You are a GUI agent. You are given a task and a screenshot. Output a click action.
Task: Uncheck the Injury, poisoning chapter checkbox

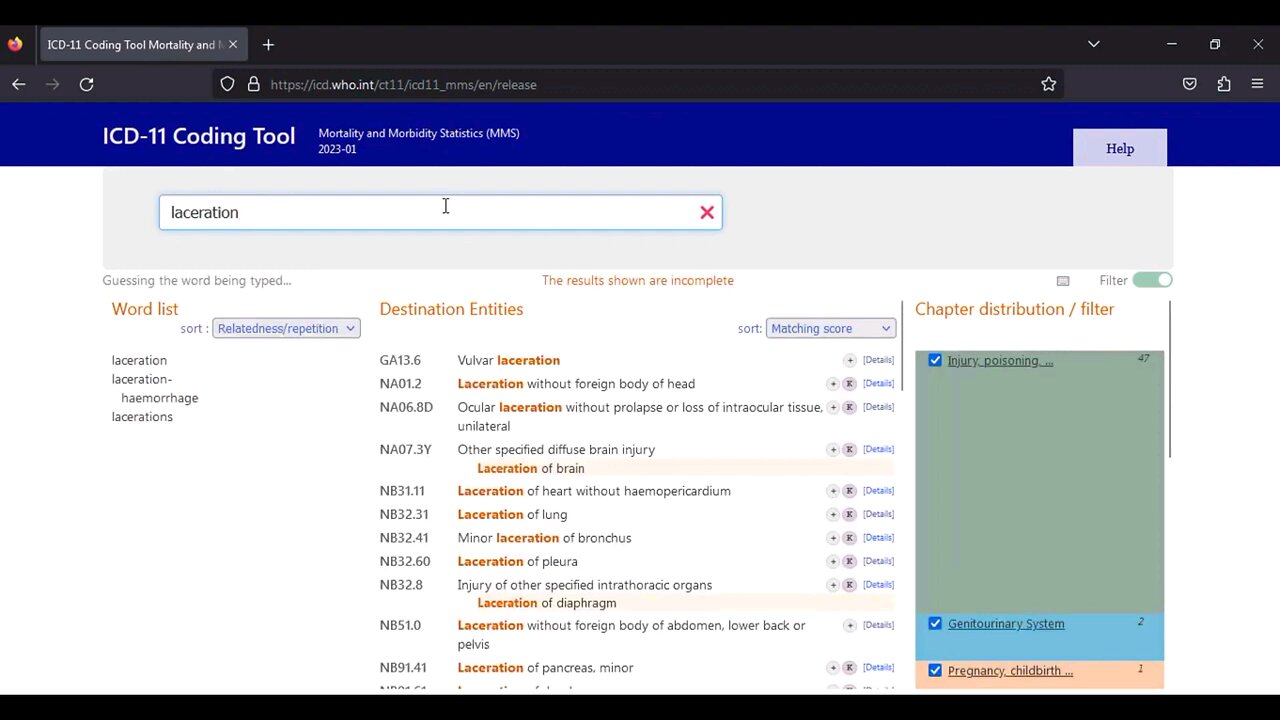(935, 360)
